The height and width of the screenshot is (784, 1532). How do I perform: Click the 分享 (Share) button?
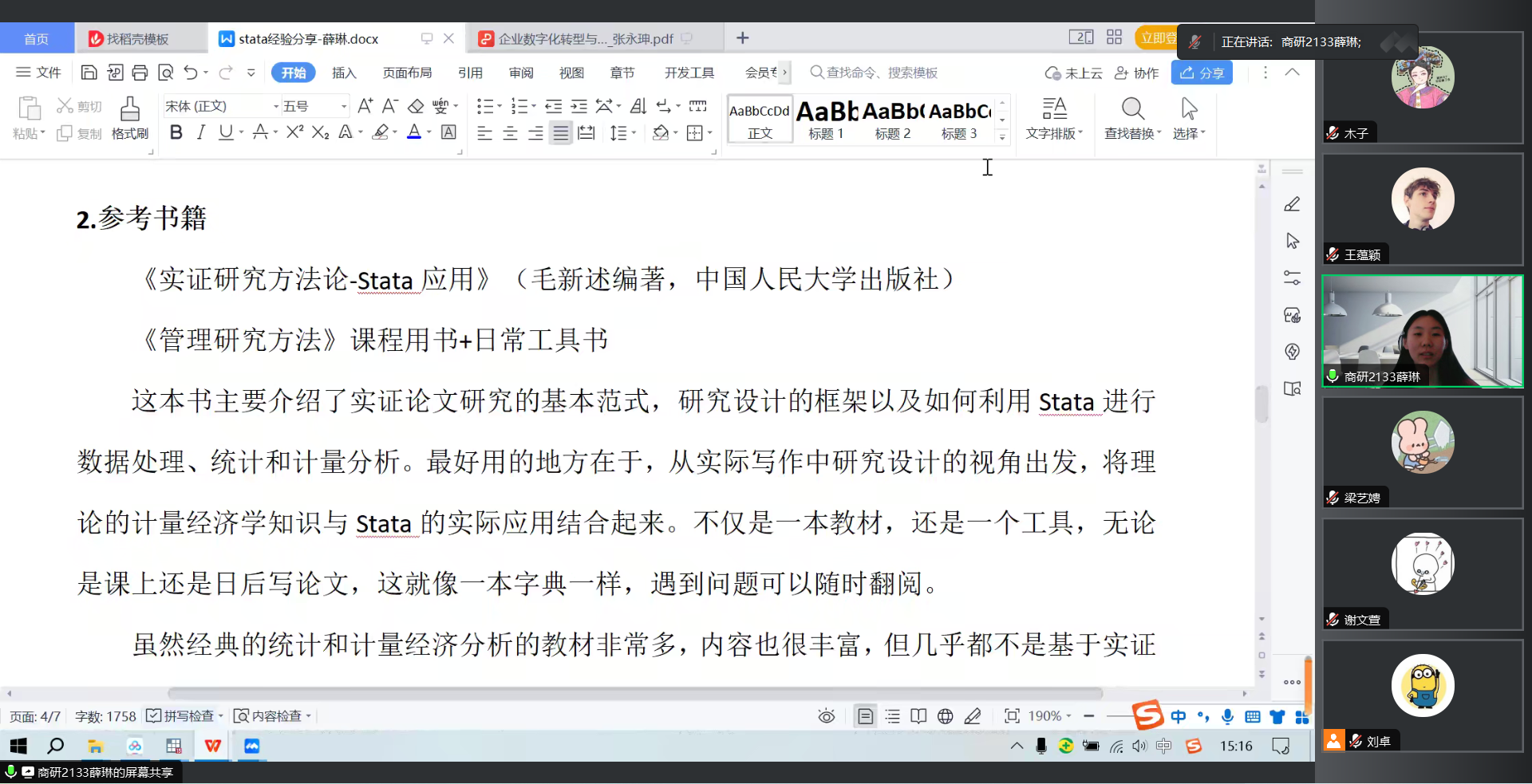click(x=1202, y=73)
